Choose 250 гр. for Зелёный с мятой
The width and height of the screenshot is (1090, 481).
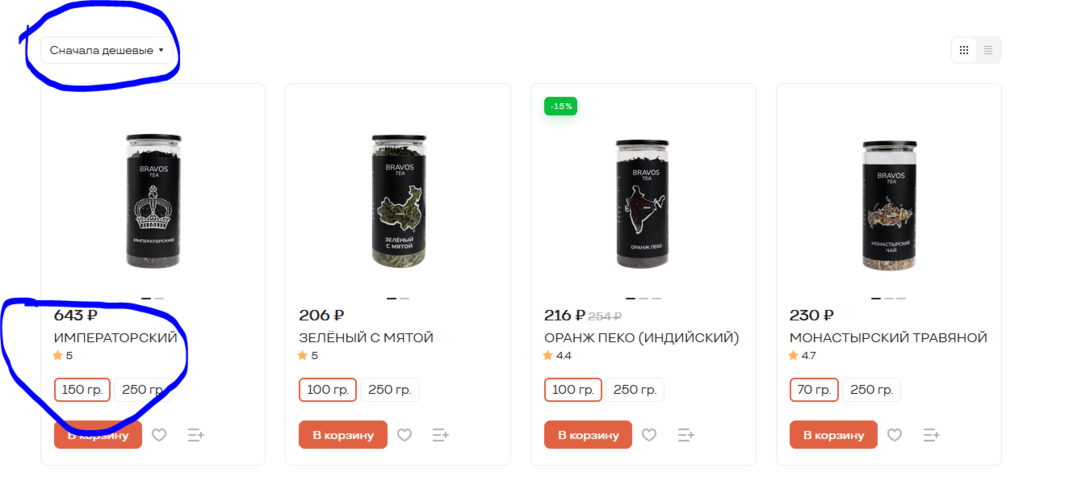point(391,390)
